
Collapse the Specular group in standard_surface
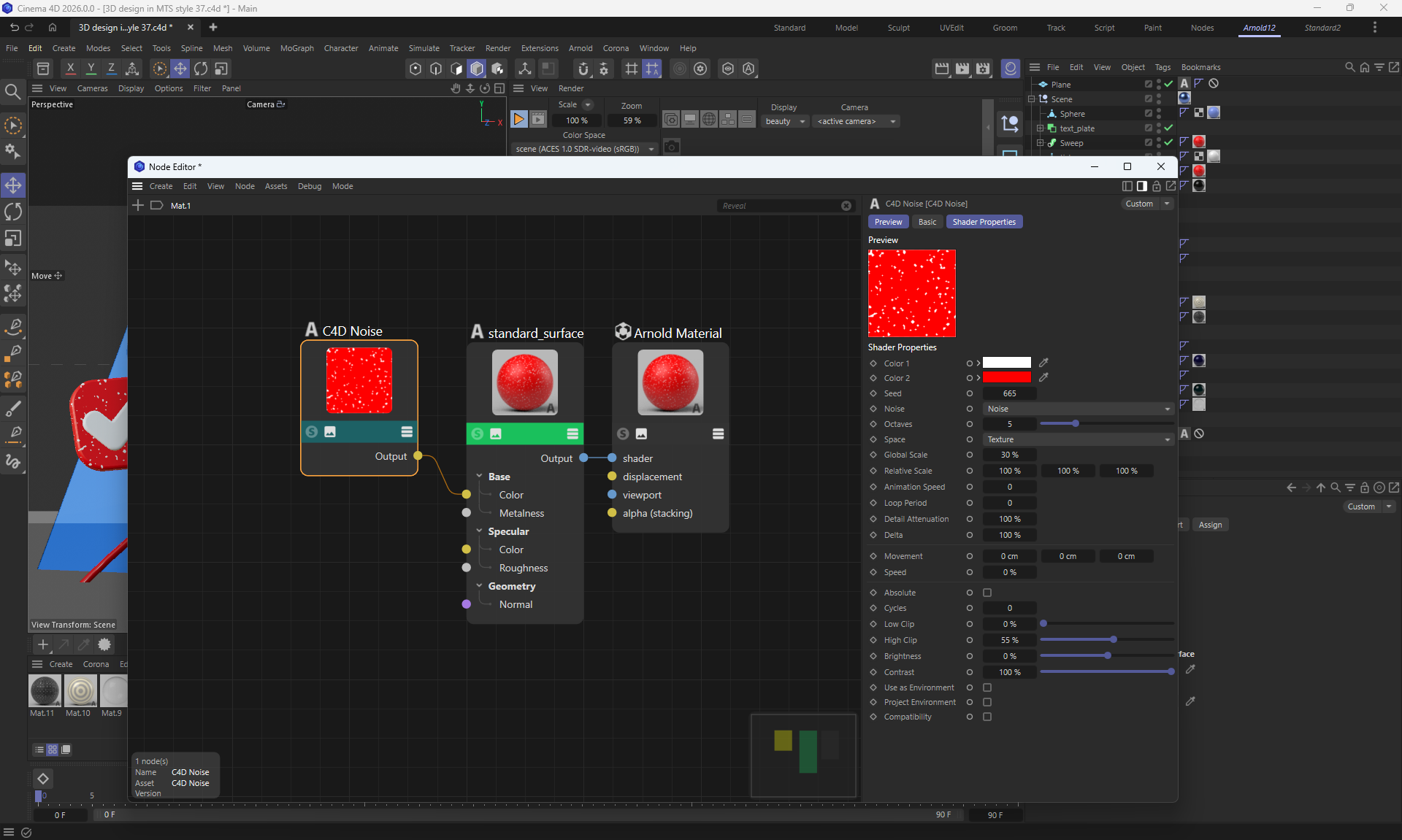coord(480,531)
